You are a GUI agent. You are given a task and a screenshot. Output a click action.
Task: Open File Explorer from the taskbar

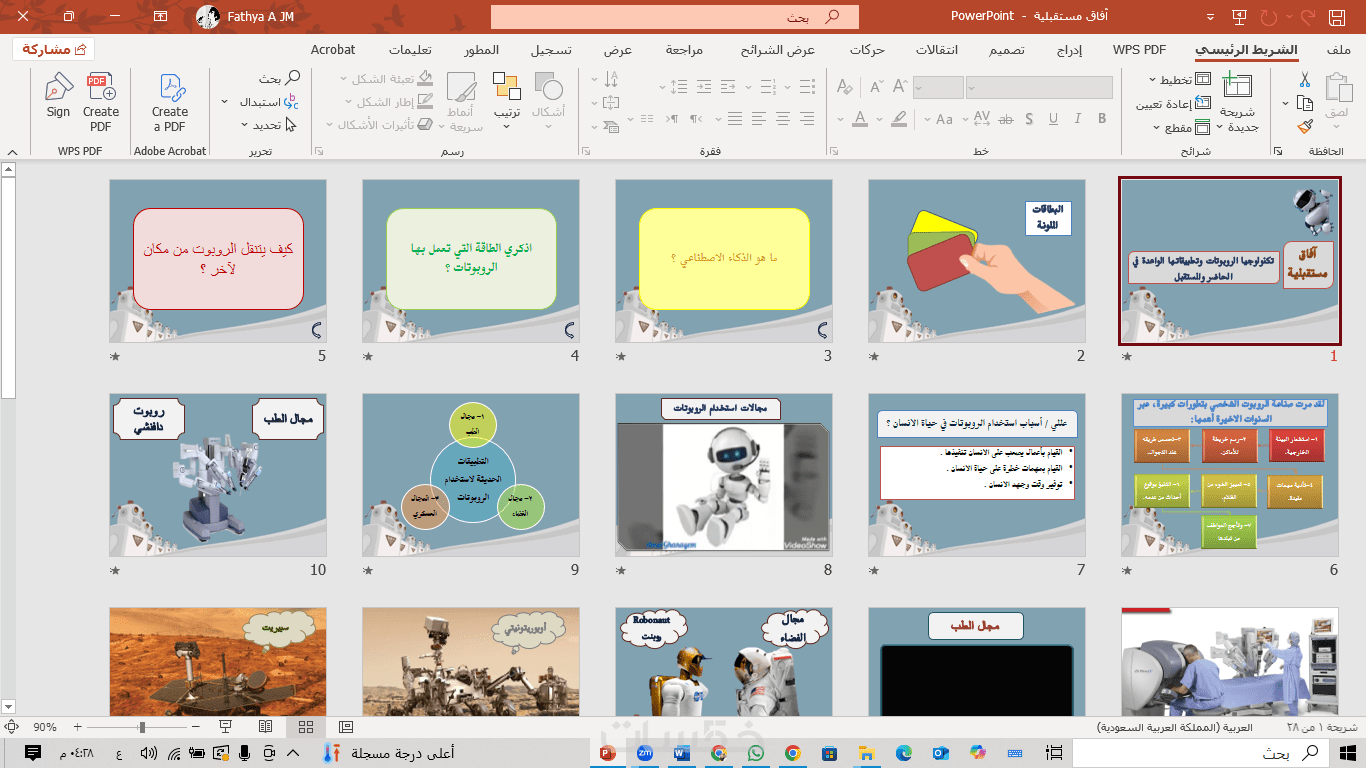866,752
